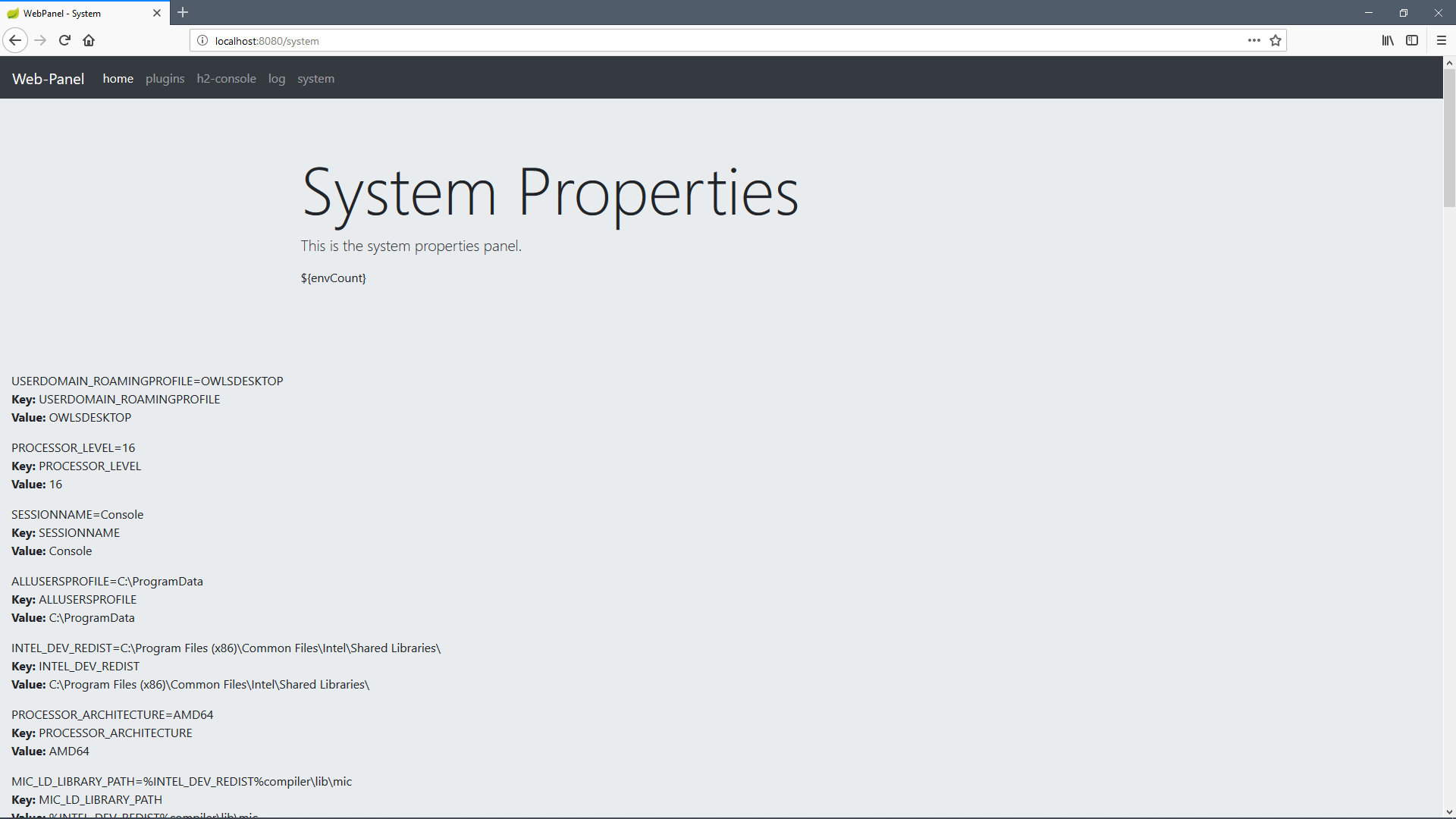This screenshot has height=819, width=1456.
Task: Show site information in address bar
Action: tap(202, 40)
